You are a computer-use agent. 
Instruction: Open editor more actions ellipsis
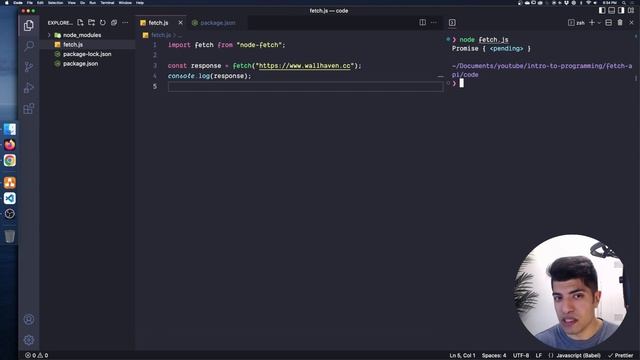(433, 22)
